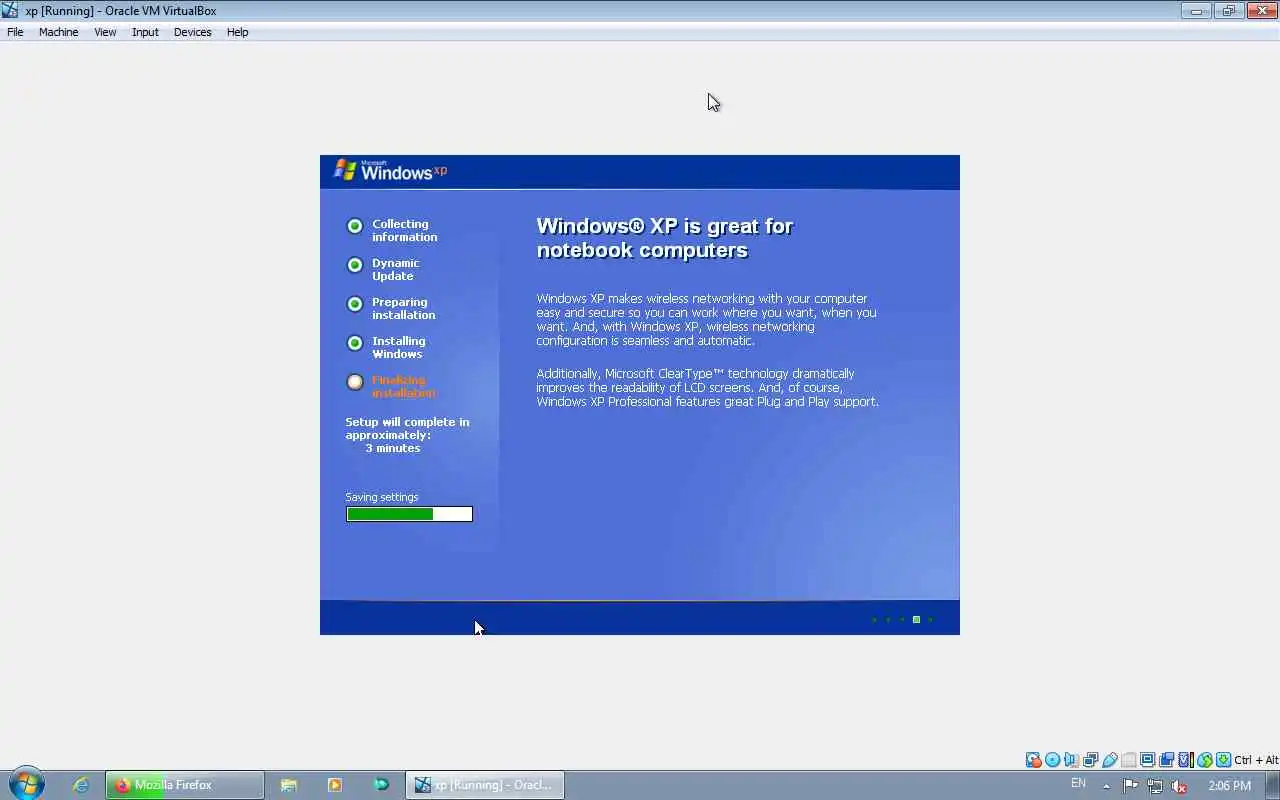Click the mouse integration indicator icon
This screenshot has width=1280, height=800.
(x=1205, y=760)
